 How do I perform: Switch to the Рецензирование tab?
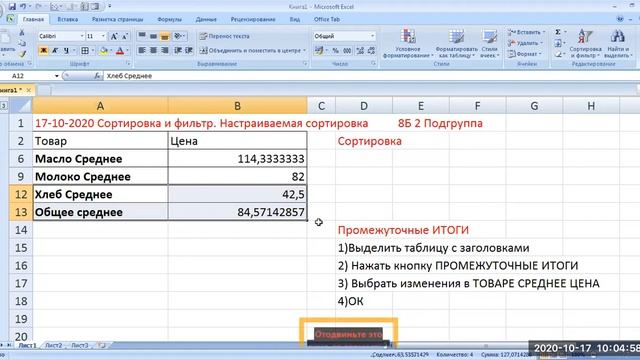[x=253, y=19]
